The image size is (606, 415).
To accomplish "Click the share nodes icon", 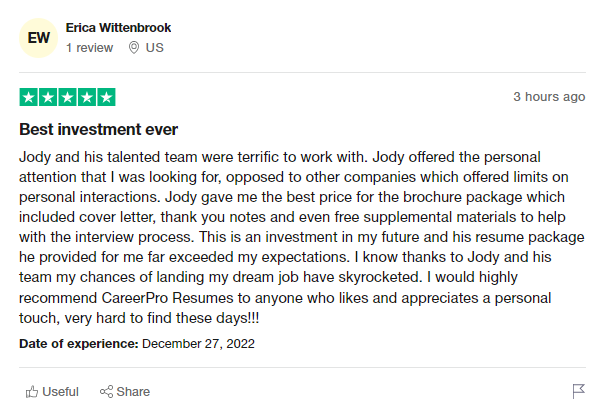I will click(x=106, y=392).
